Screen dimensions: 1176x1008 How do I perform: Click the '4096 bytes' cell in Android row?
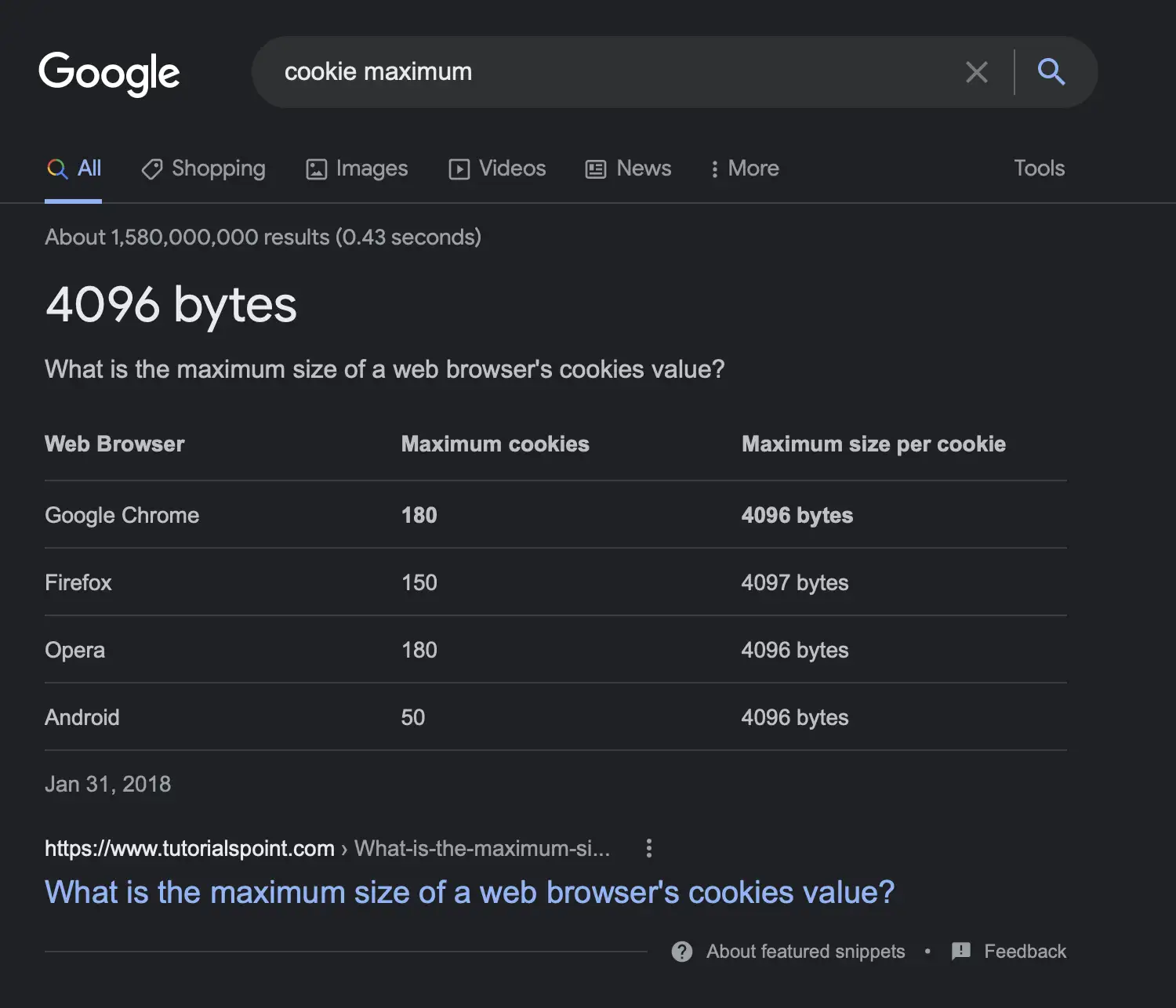tap(795, 717)
